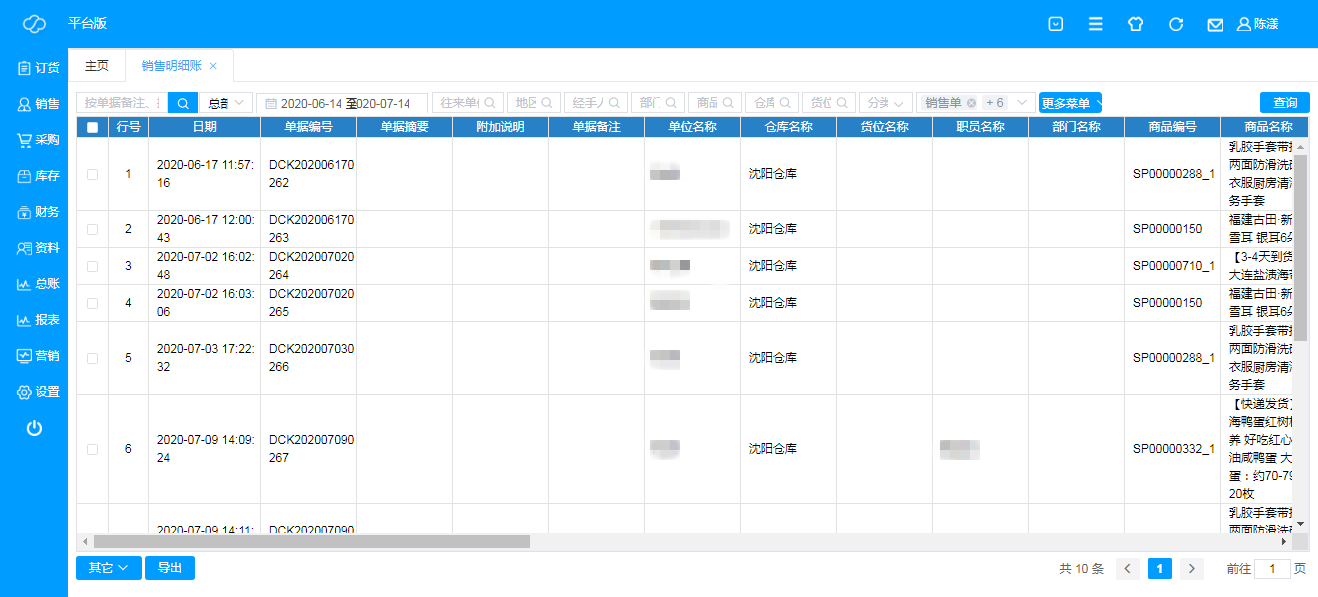Check the checkbox for row 1
The height and width of the screenshot is (597, 1318).
93,174
